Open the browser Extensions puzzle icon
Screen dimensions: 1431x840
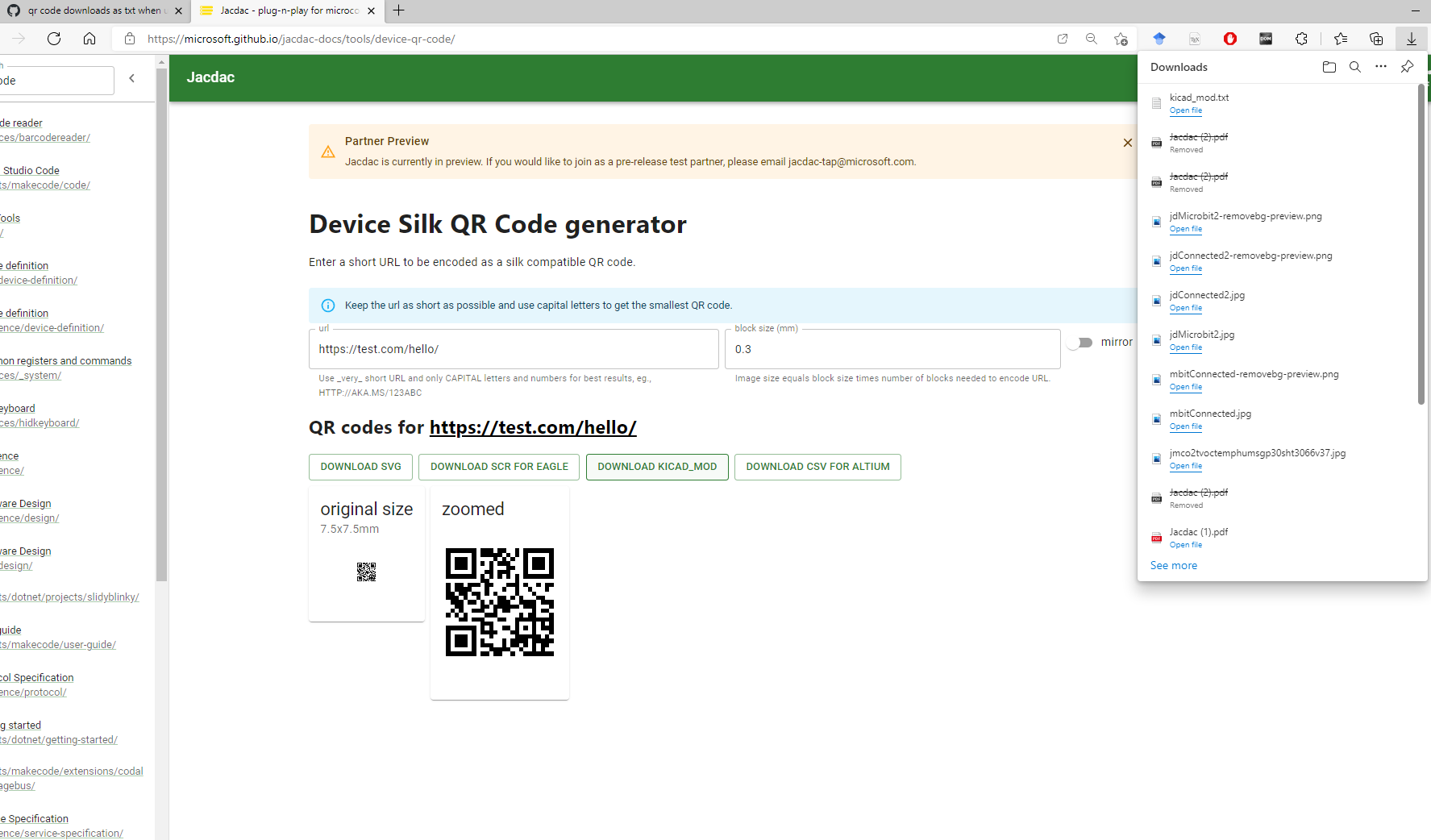[x=1301, y=38]
